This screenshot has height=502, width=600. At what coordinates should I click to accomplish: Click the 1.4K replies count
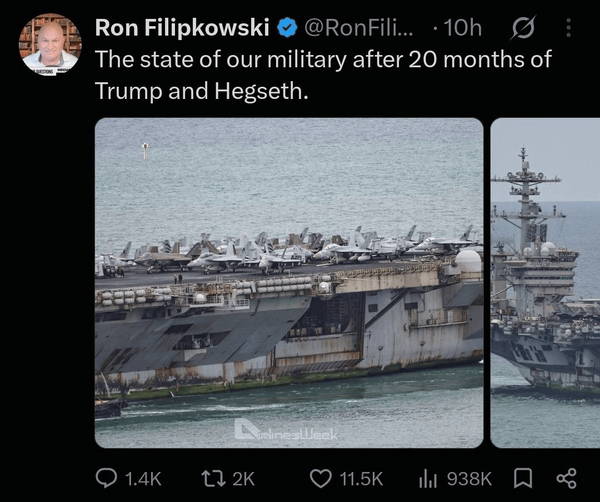coord(143,479)
